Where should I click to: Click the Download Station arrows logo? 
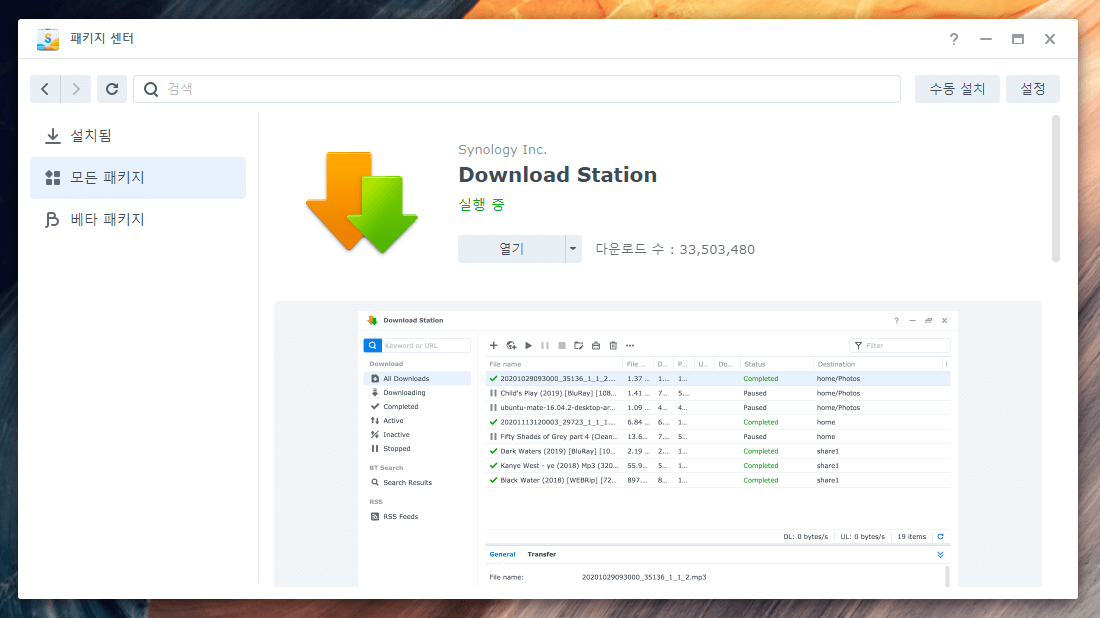[362, 202]
